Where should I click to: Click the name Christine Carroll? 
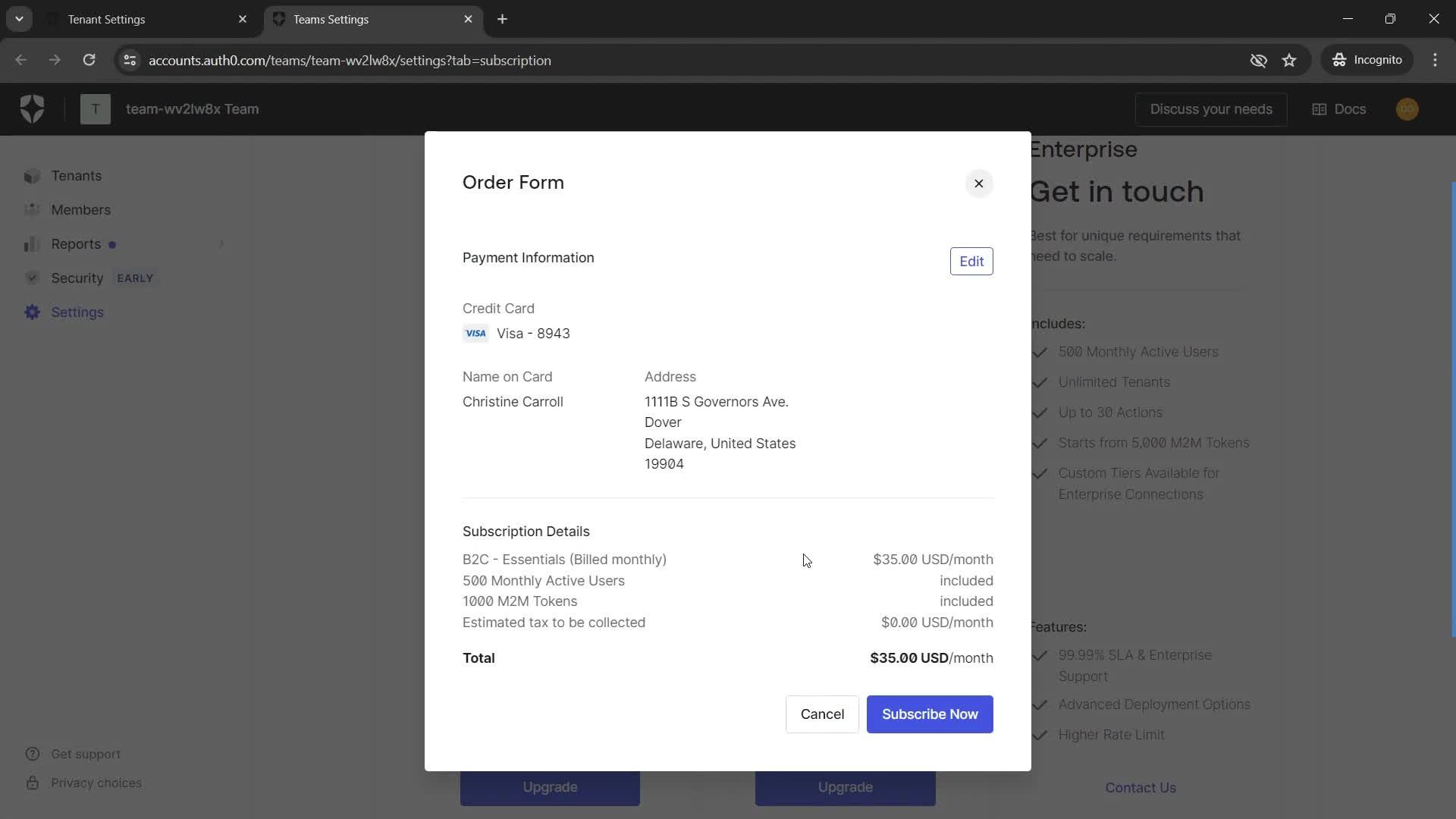(x=513, y=402)
